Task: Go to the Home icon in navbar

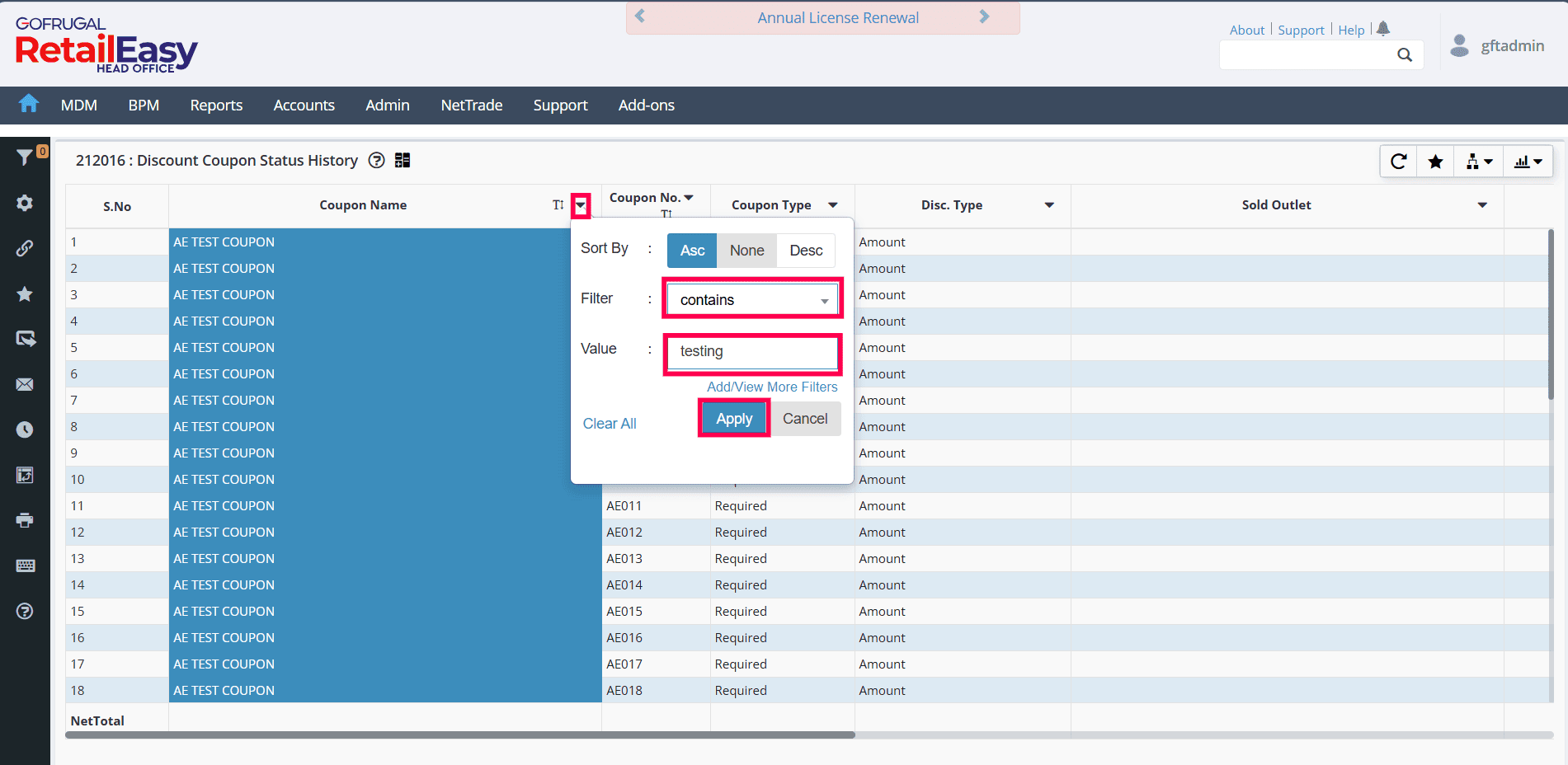Action: coord(29,103)
